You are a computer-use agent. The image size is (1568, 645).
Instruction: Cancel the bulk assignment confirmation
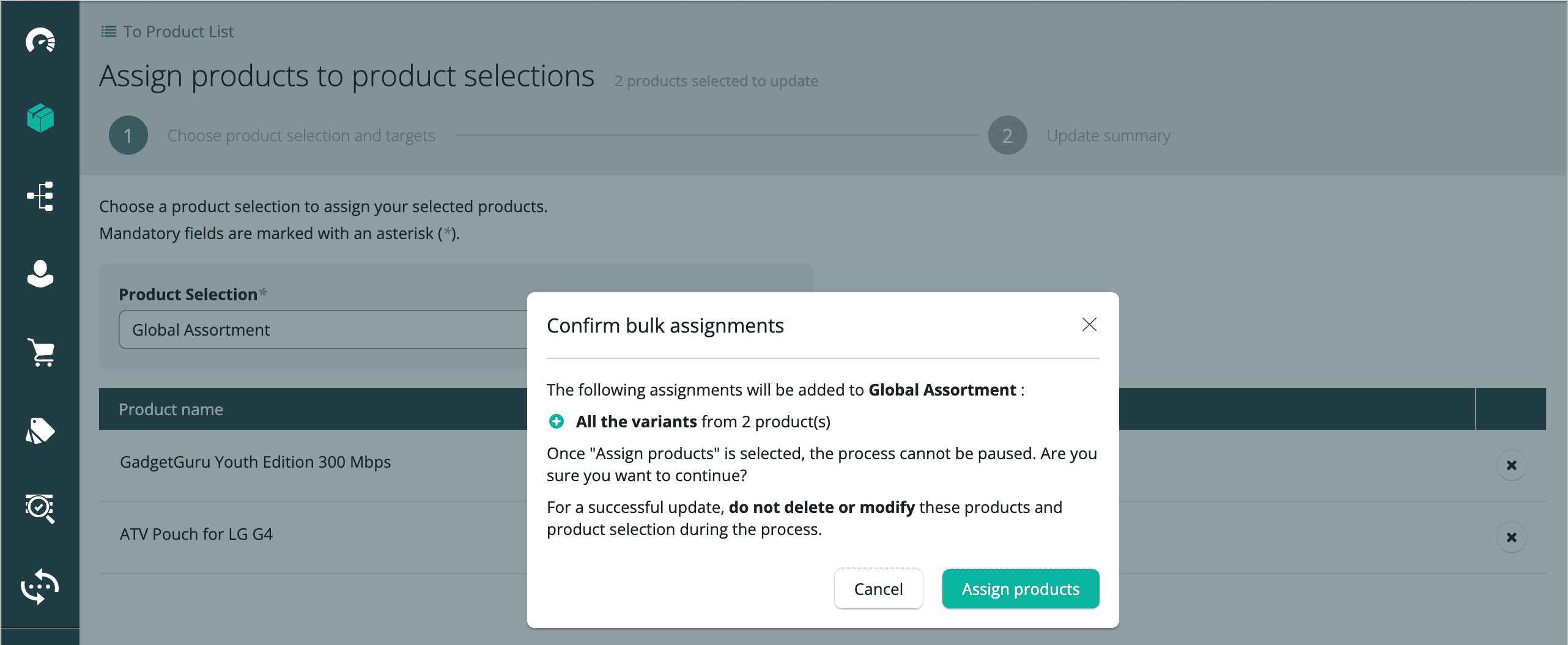[x=878, y=589]
